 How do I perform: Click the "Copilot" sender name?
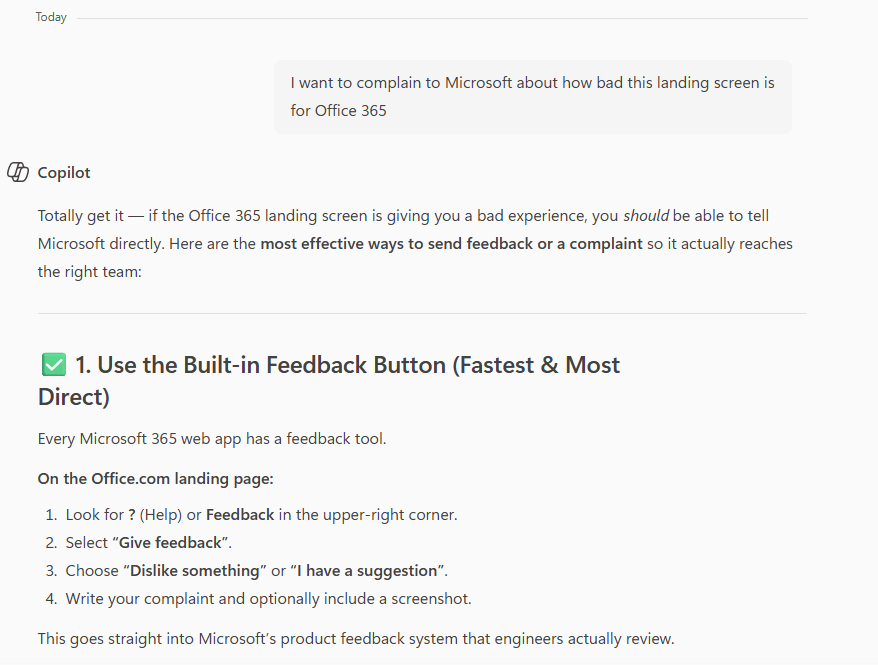(x=64, y=172)
